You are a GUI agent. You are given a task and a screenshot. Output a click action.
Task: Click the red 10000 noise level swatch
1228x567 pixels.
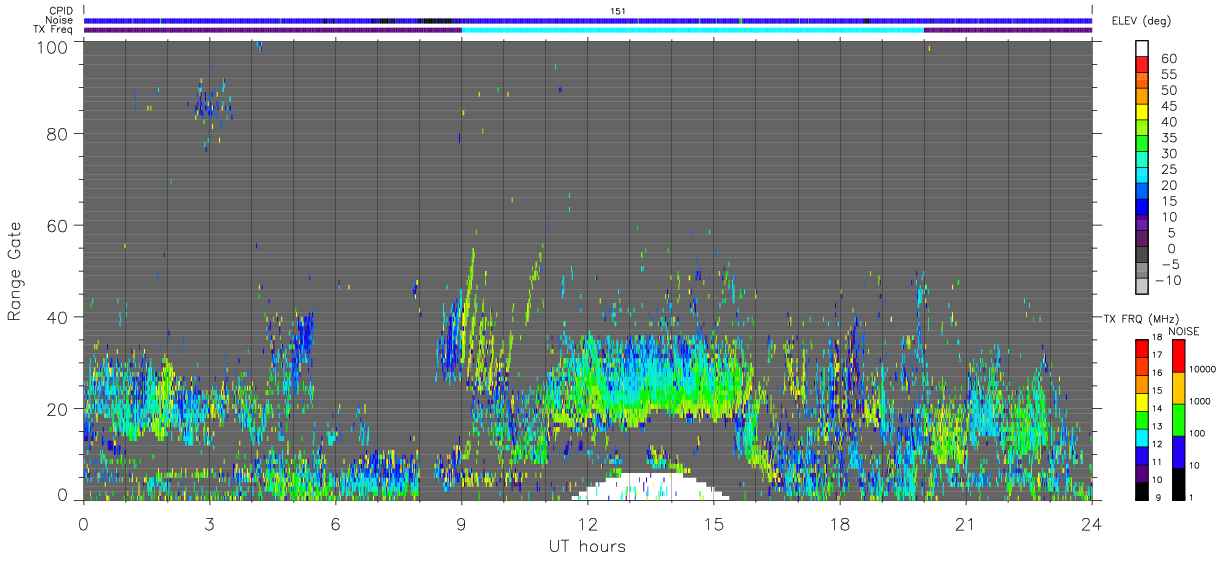pos(1178,356)
